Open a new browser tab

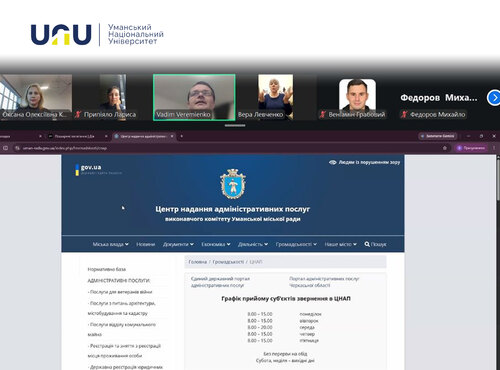(182, 136)
